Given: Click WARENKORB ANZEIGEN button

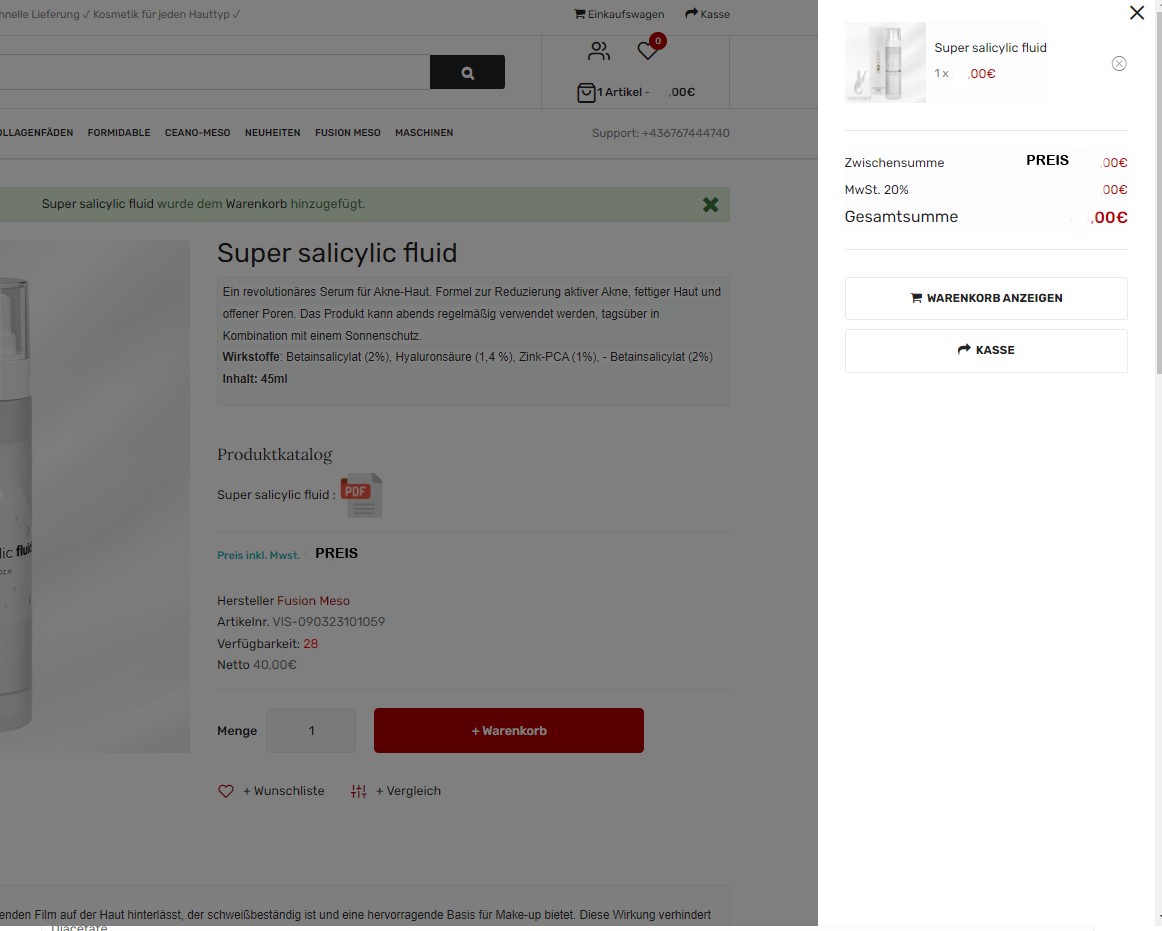Looking at the screenshot, I should click(x=985, y=298).
